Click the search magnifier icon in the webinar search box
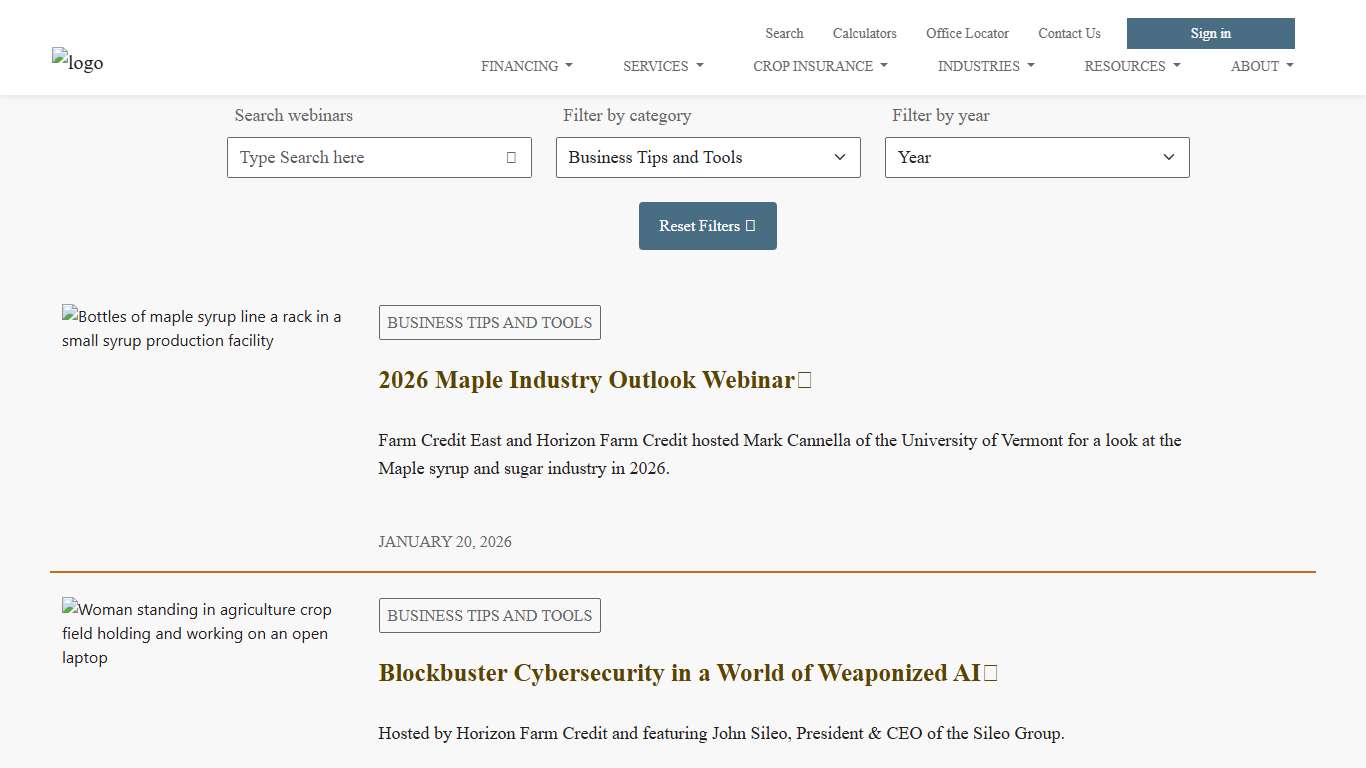1366x768 pixels. point(510,157)
